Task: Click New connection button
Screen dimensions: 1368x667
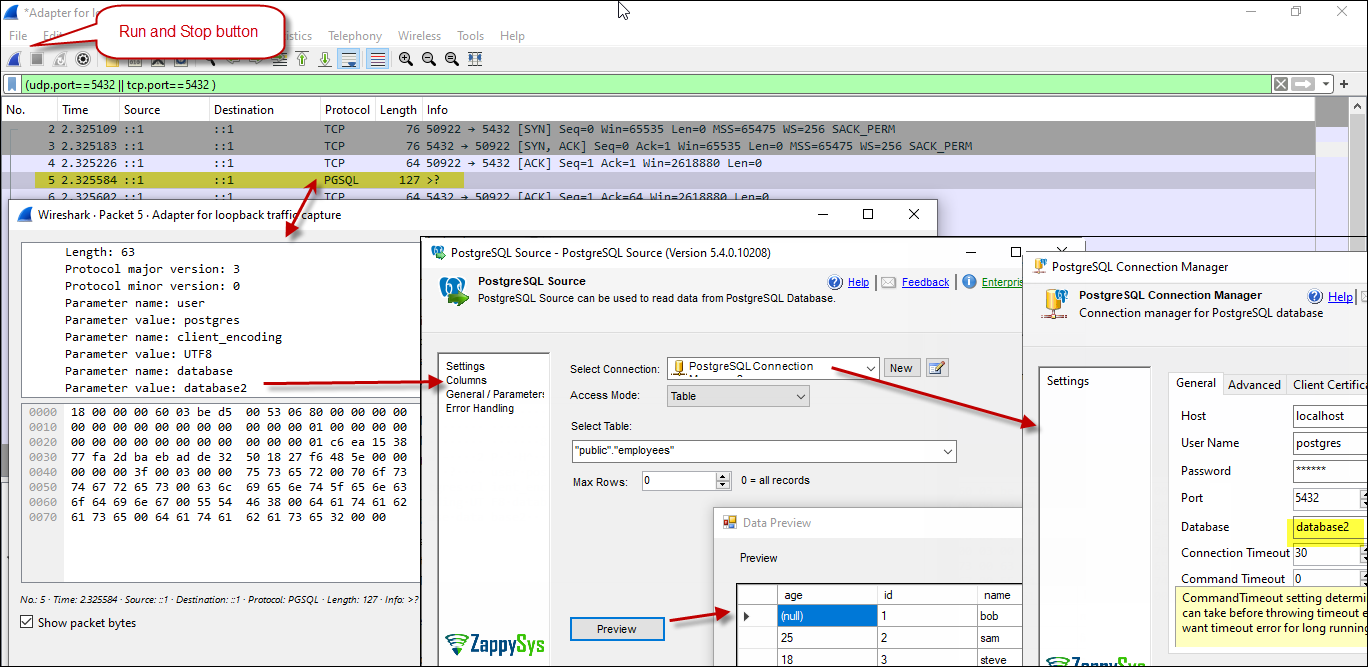Action: [901, 368]
